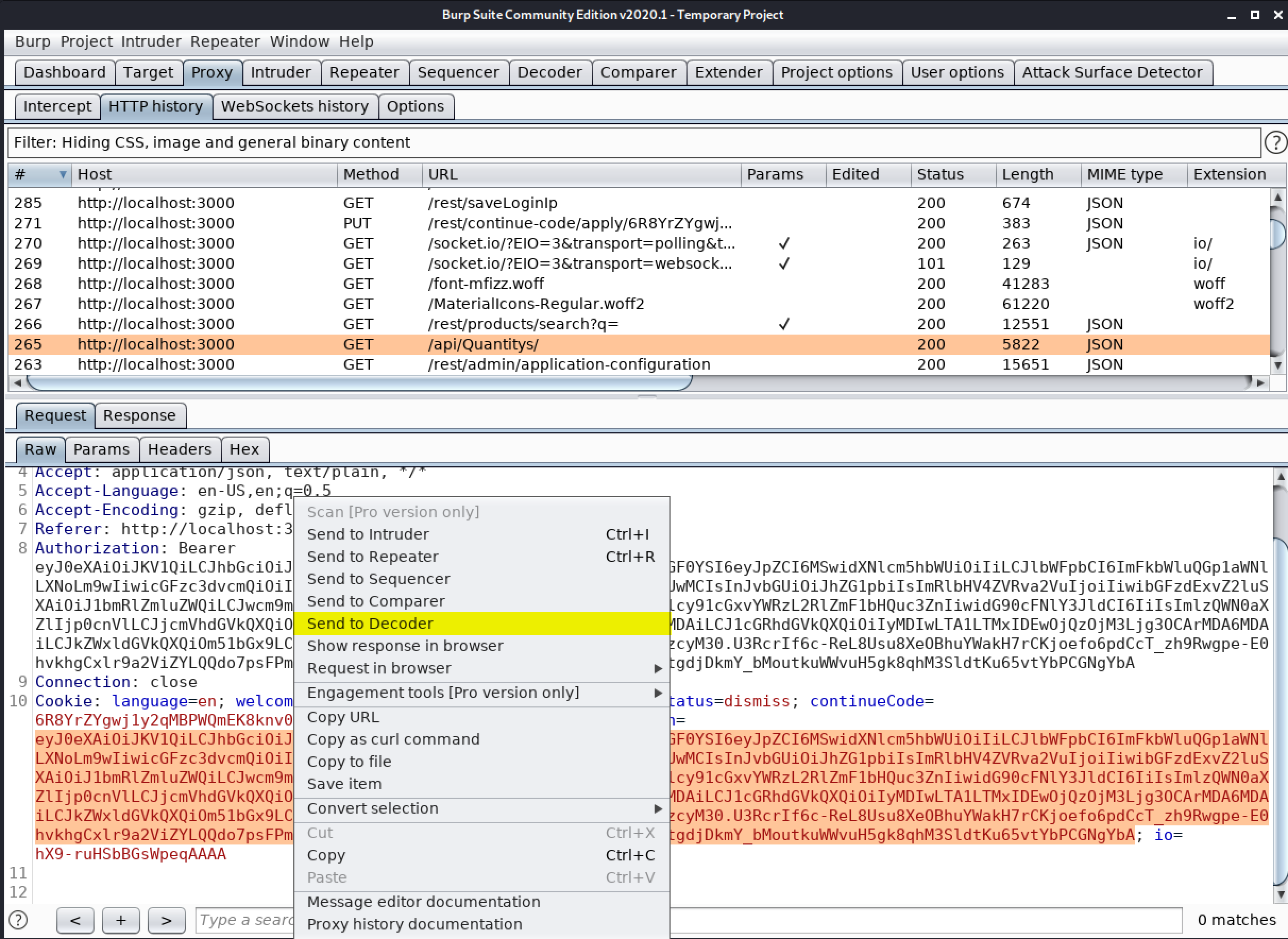
Task: Sort by the Host column header
Action: (204, 175)
